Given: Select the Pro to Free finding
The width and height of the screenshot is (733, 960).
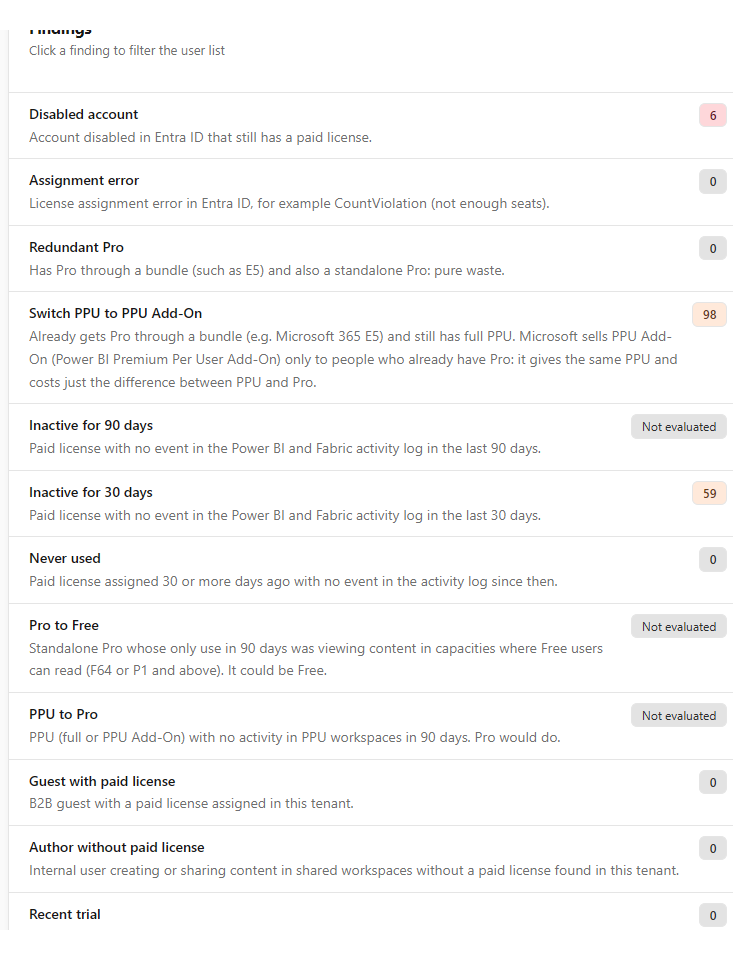Looking at the screenshot, I should [x=370, y=648].
